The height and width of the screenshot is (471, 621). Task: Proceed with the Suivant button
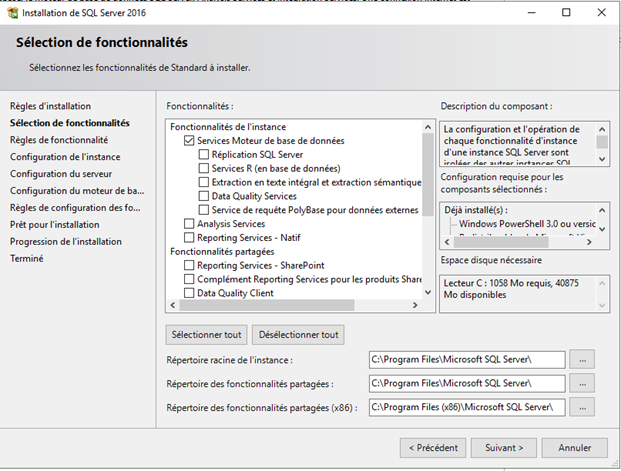click(x=504, y=447)
